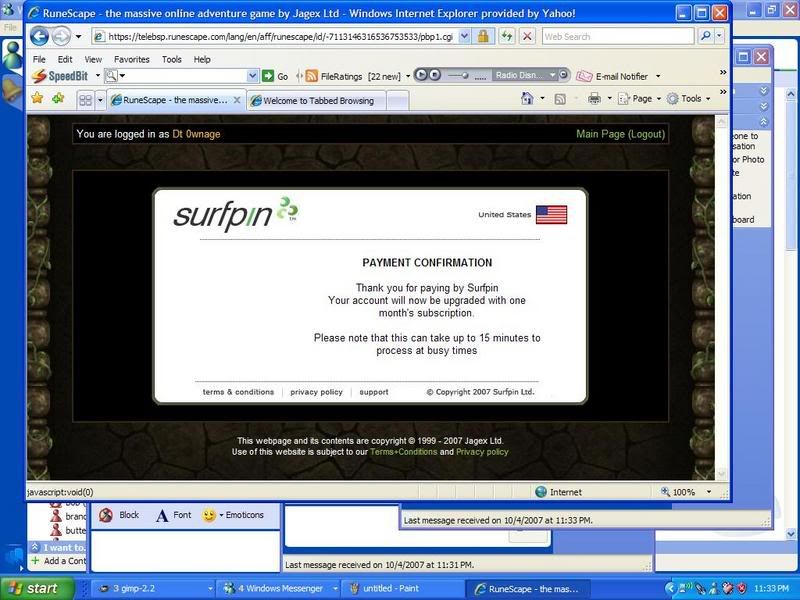Click the SpeedBit toolbar logo

(60, 77)
